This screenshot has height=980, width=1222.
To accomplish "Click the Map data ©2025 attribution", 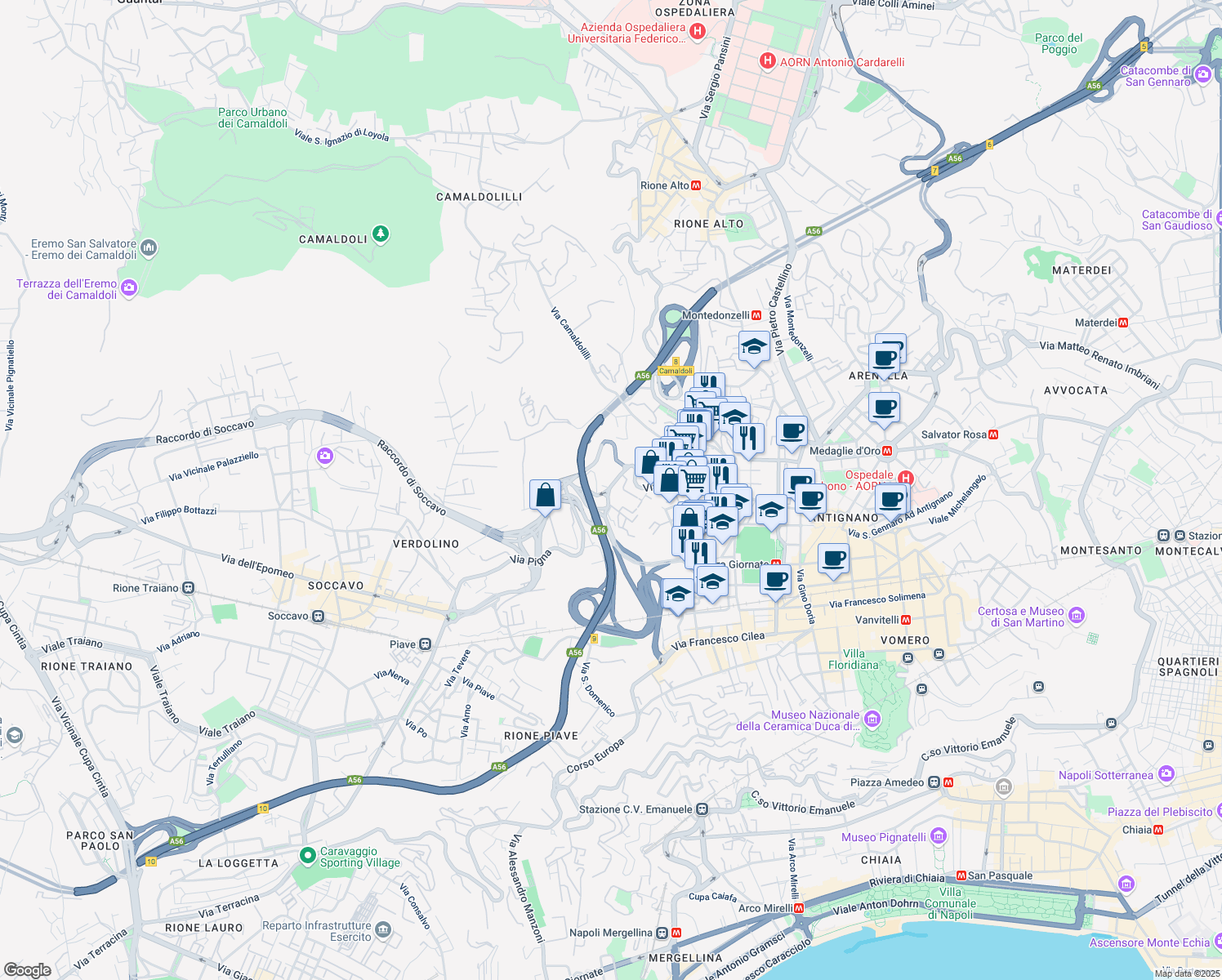I will (x=1188, y=973).
